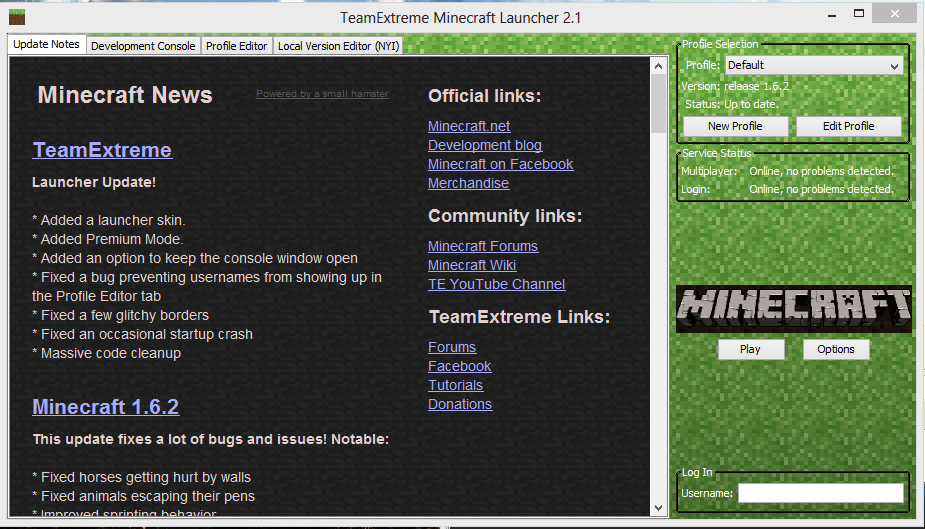The height and width of the screenshot is (529, 925).
Task: Click the 'TeamExtreme Links:' heading
Action: tap(519, 317)
